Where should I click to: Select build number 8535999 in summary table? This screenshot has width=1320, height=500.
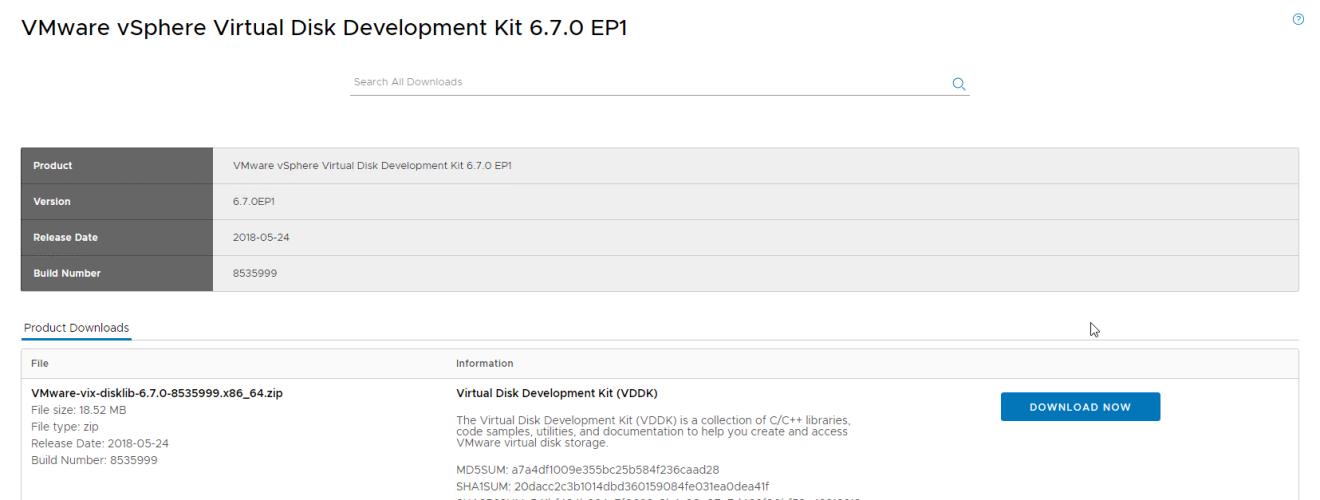click(x=255, y=273)
